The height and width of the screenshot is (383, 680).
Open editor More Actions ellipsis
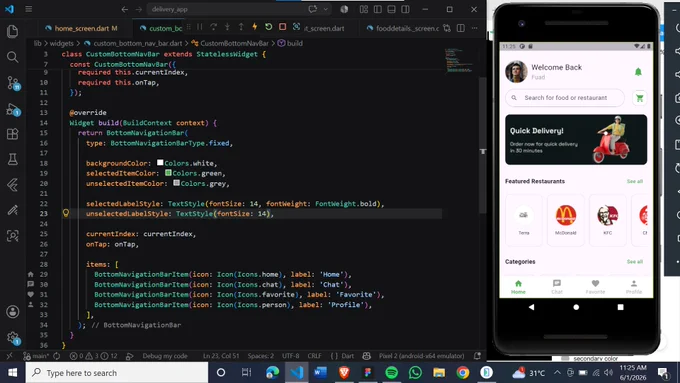(x=474, y=28)
